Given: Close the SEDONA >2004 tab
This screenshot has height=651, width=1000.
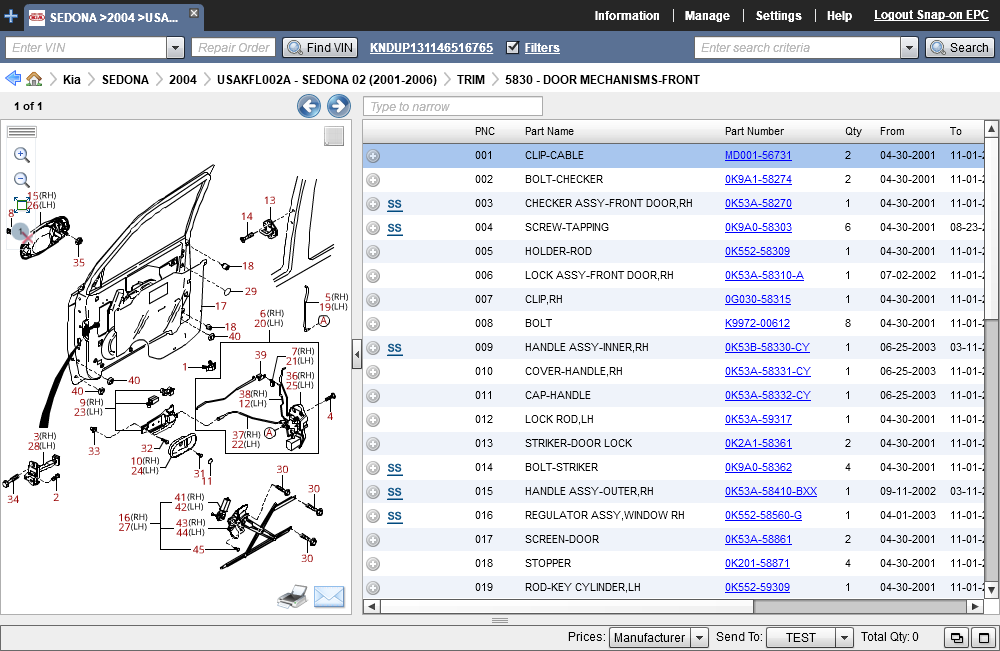Looking at the screenshot, I should (x=194, y=13).
